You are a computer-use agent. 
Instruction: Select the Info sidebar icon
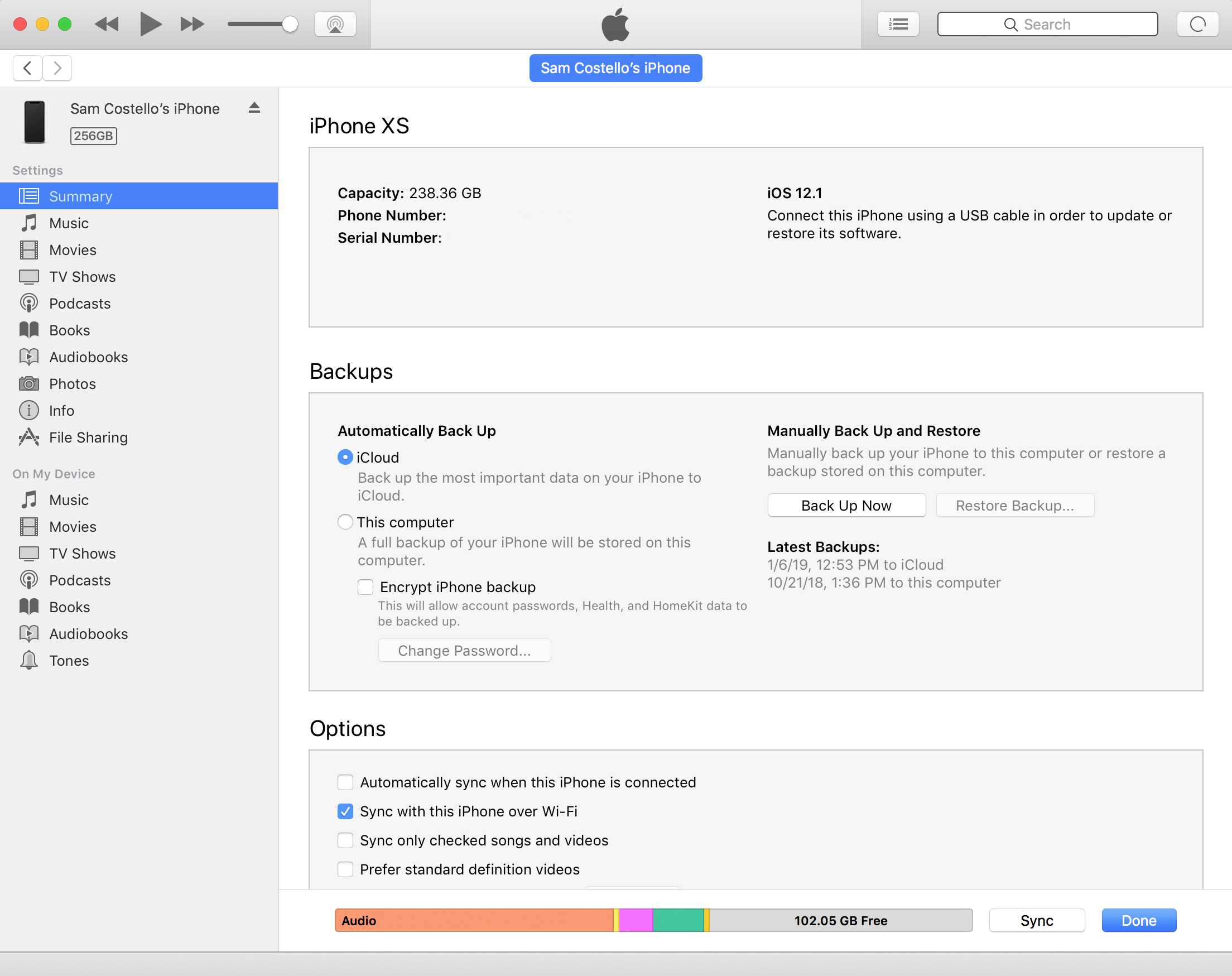(29, 410)
